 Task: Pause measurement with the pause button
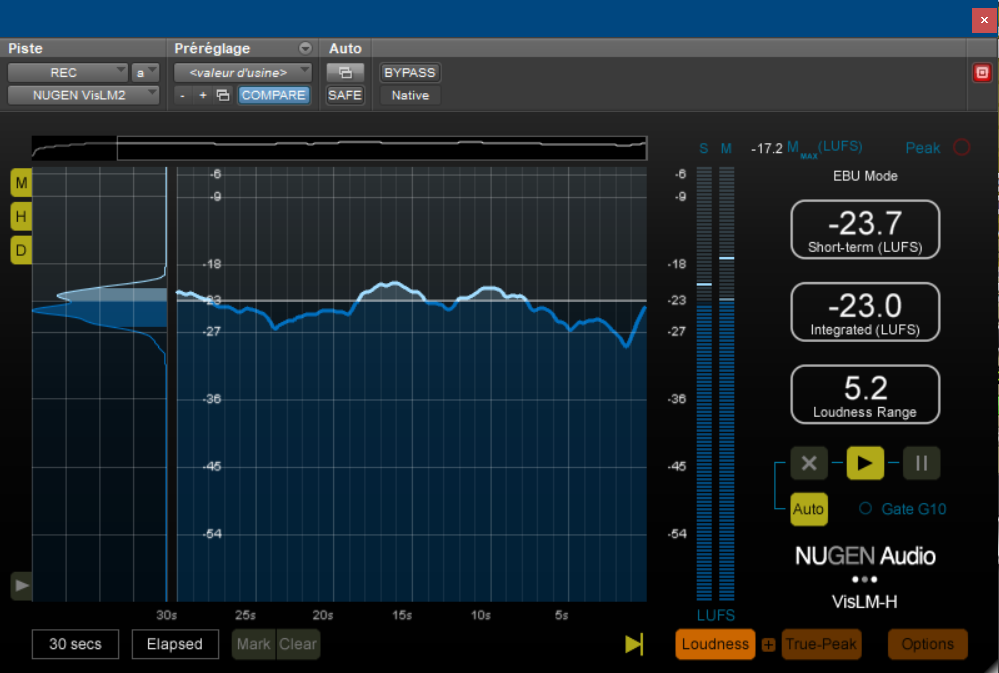coord(921,463)
